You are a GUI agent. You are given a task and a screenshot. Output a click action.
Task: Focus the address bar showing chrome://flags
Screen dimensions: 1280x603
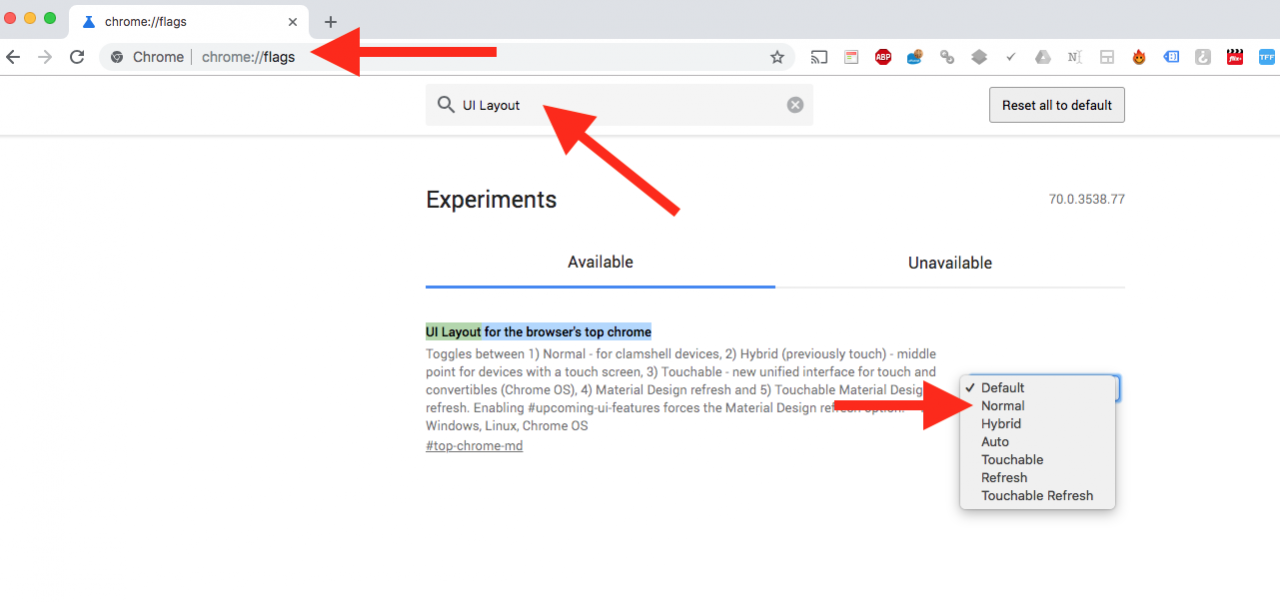point(447,57)
